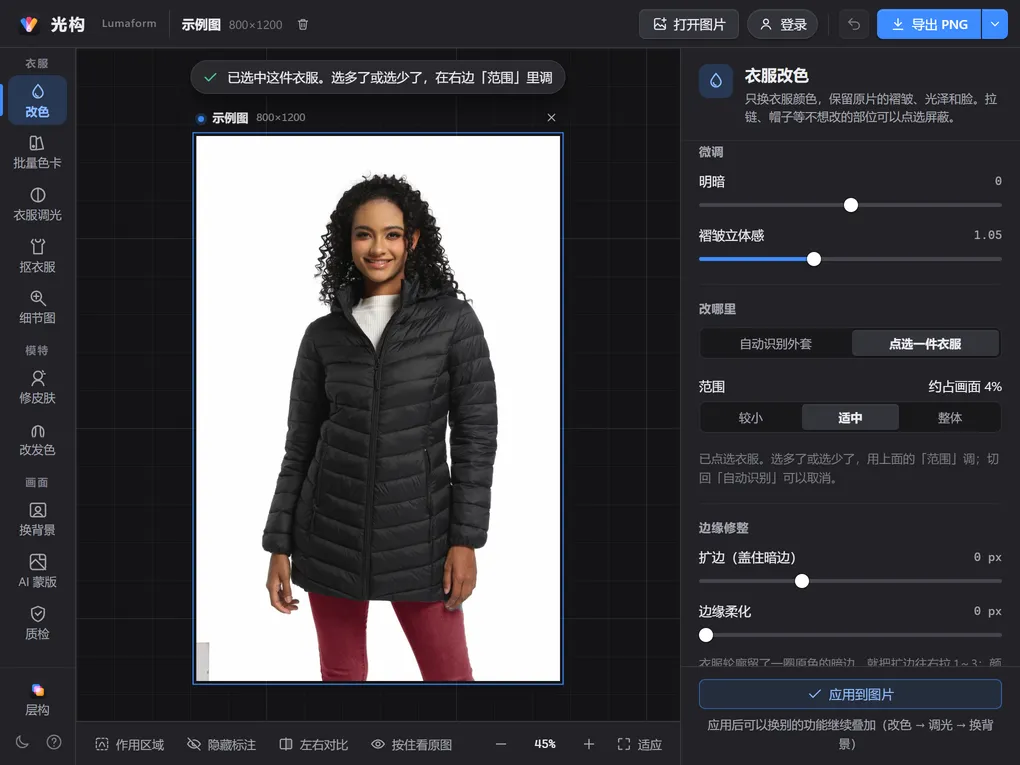1020x765 pixels.
Task: Click 按住看原图 view original button
Action: (x=411, y=744)
